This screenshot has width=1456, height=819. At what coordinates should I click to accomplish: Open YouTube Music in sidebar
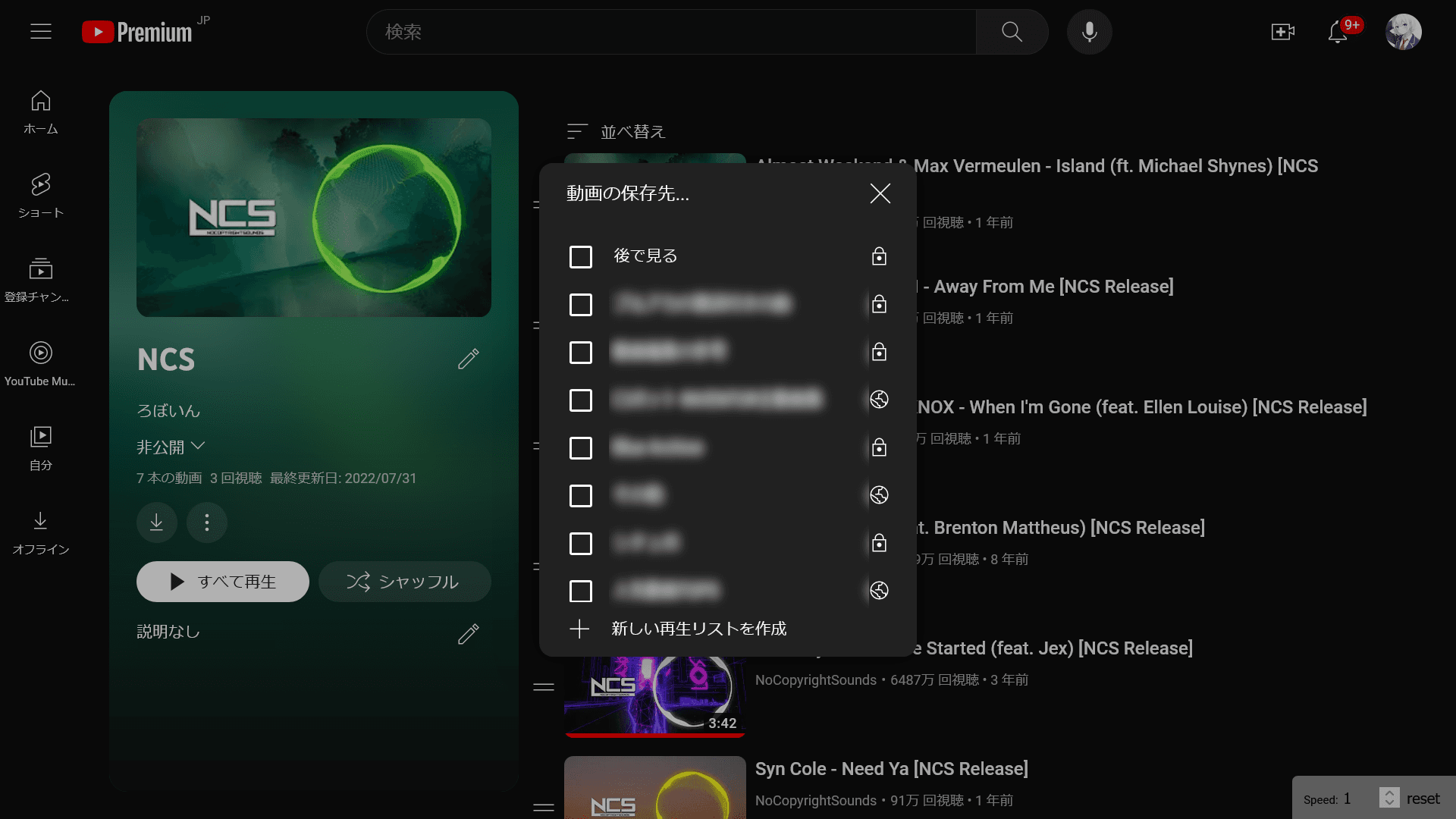coord(41,365)
